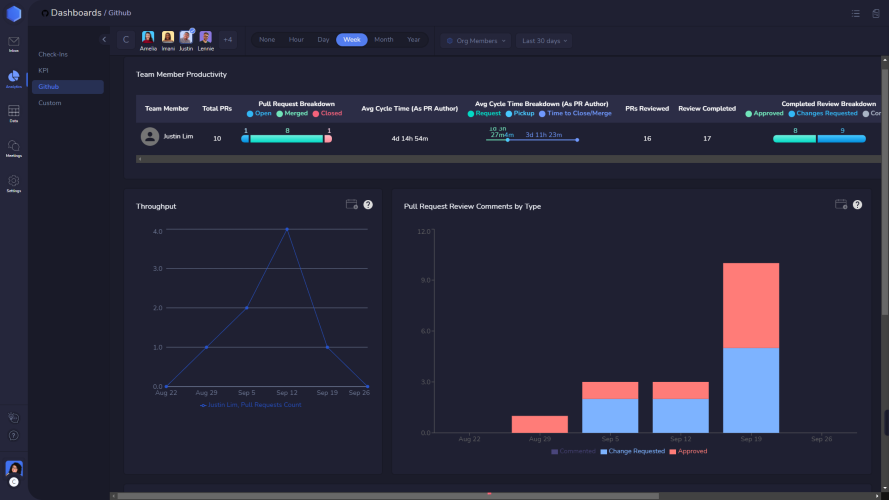This screenshot has height=500, width=889.
Task: Open the Last 30 days date range dropdown
Action: coord(544,41)
